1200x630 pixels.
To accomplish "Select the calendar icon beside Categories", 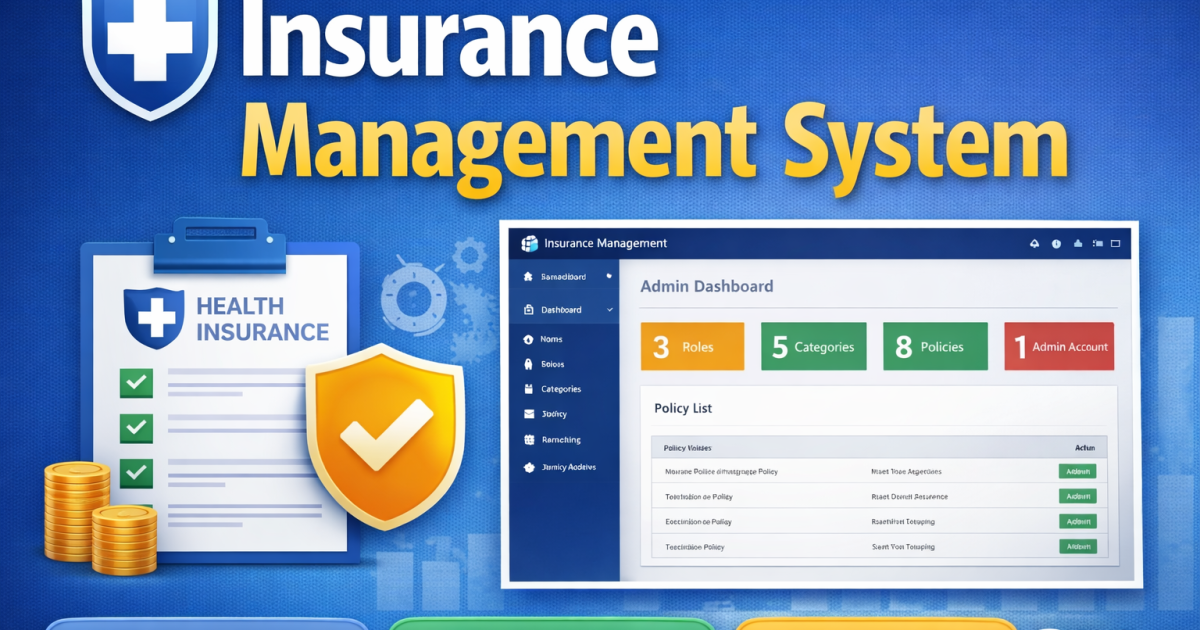I will click(x=528, y=389).
